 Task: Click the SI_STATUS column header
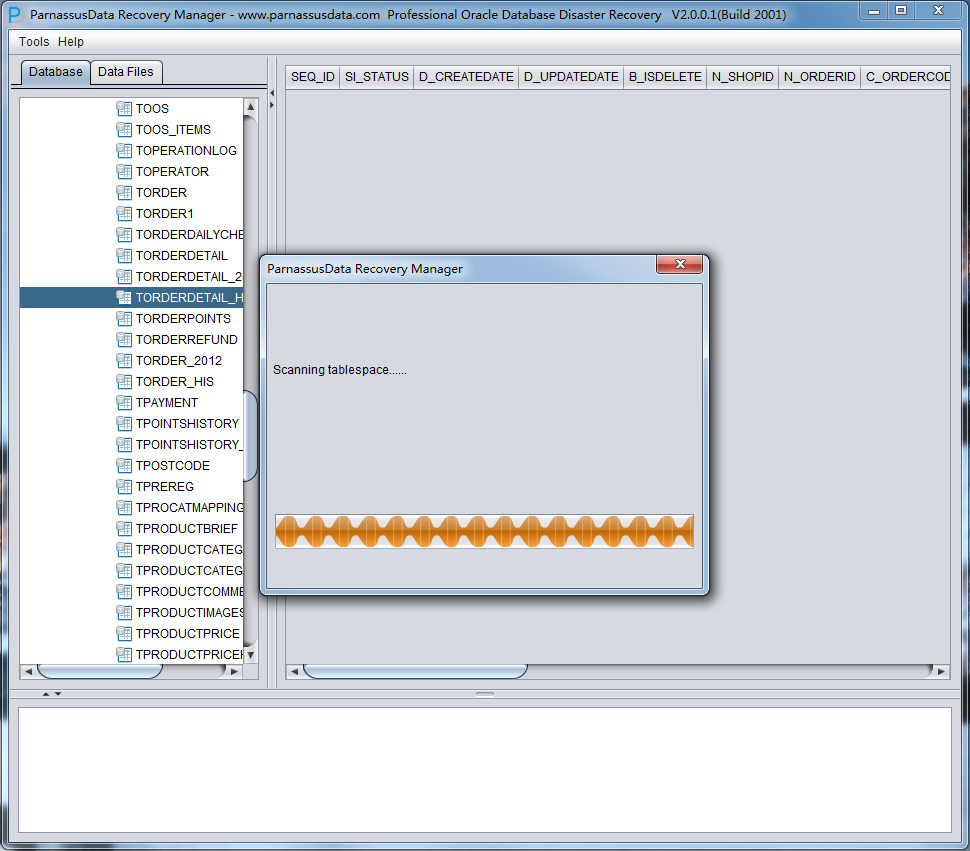click(376, 77)
